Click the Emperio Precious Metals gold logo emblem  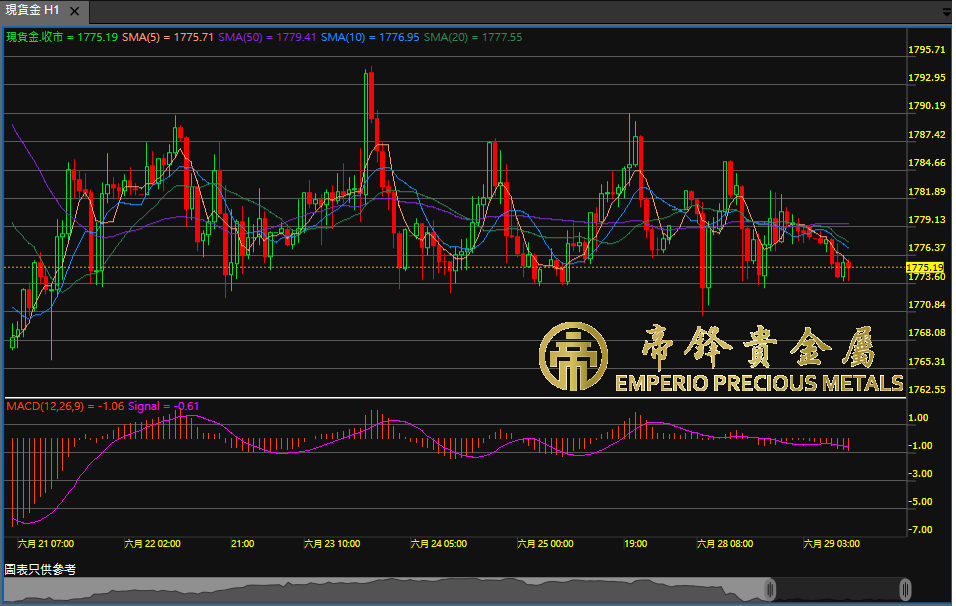(572, 357)
